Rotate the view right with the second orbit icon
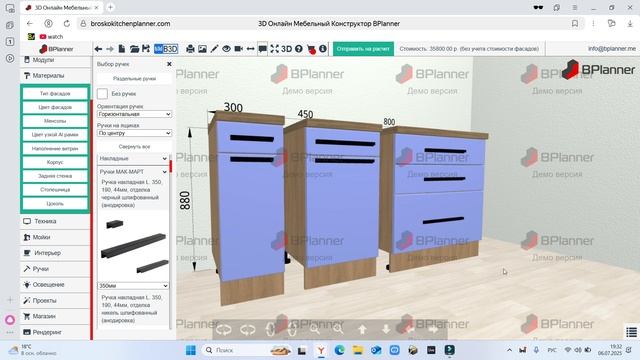This screenshot has height=360, width=640. [248, 329]
